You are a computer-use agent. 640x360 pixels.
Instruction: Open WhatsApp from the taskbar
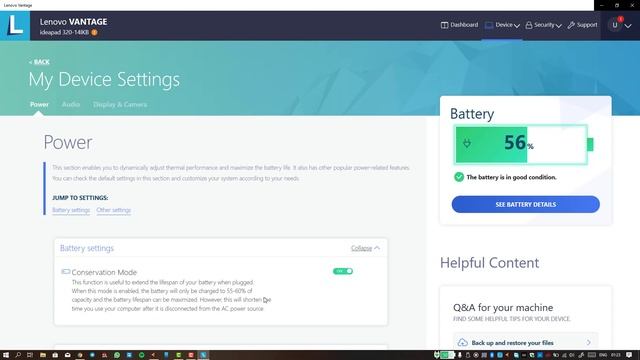[x=117, y=355]
